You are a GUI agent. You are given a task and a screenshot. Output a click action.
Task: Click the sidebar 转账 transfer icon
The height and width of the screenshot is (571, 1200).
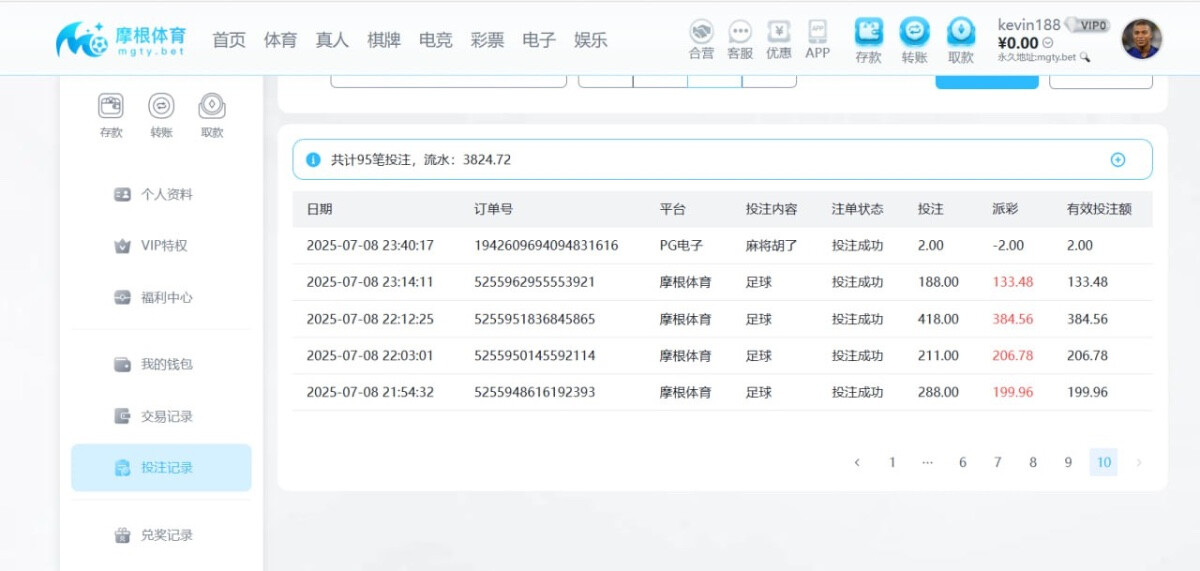(161, 106)
